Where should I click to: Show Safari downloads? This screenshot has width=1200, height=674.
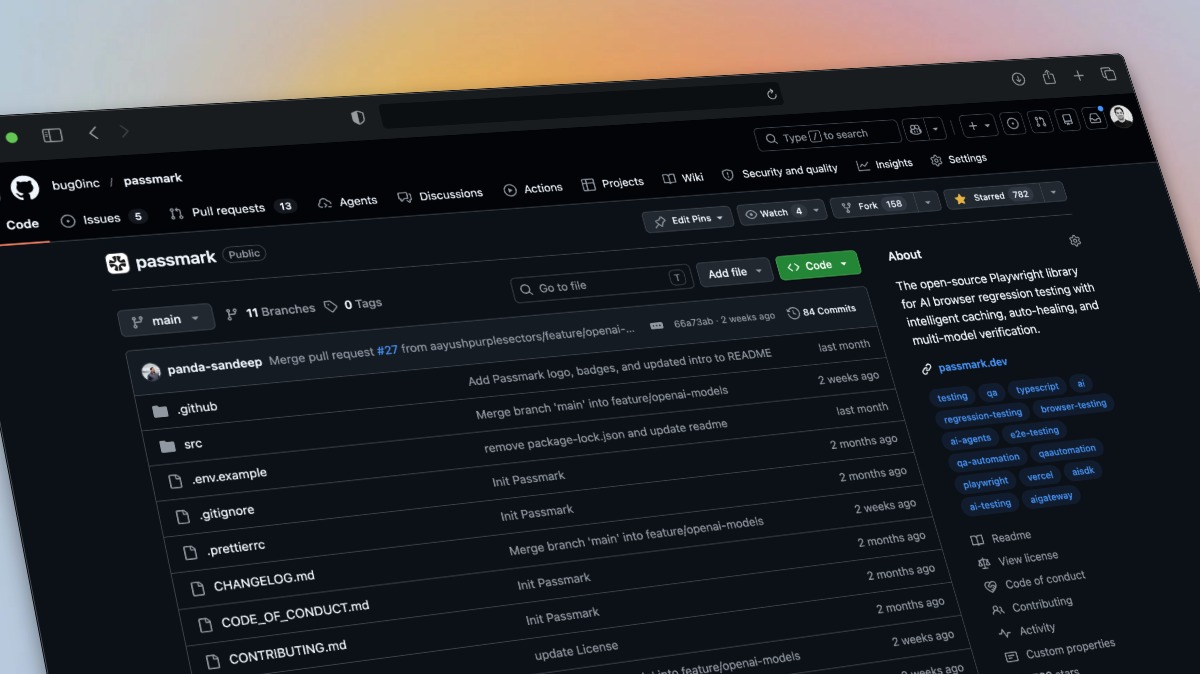[1018, 79]
